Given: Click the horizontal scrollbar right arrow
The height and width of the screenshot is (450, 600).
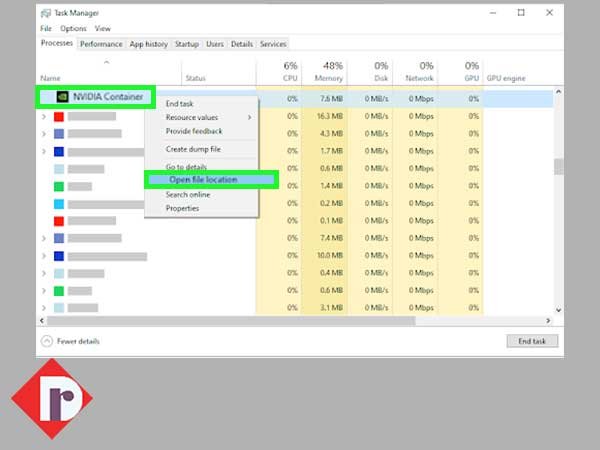Looking at the screenshot, I should 548,321.
